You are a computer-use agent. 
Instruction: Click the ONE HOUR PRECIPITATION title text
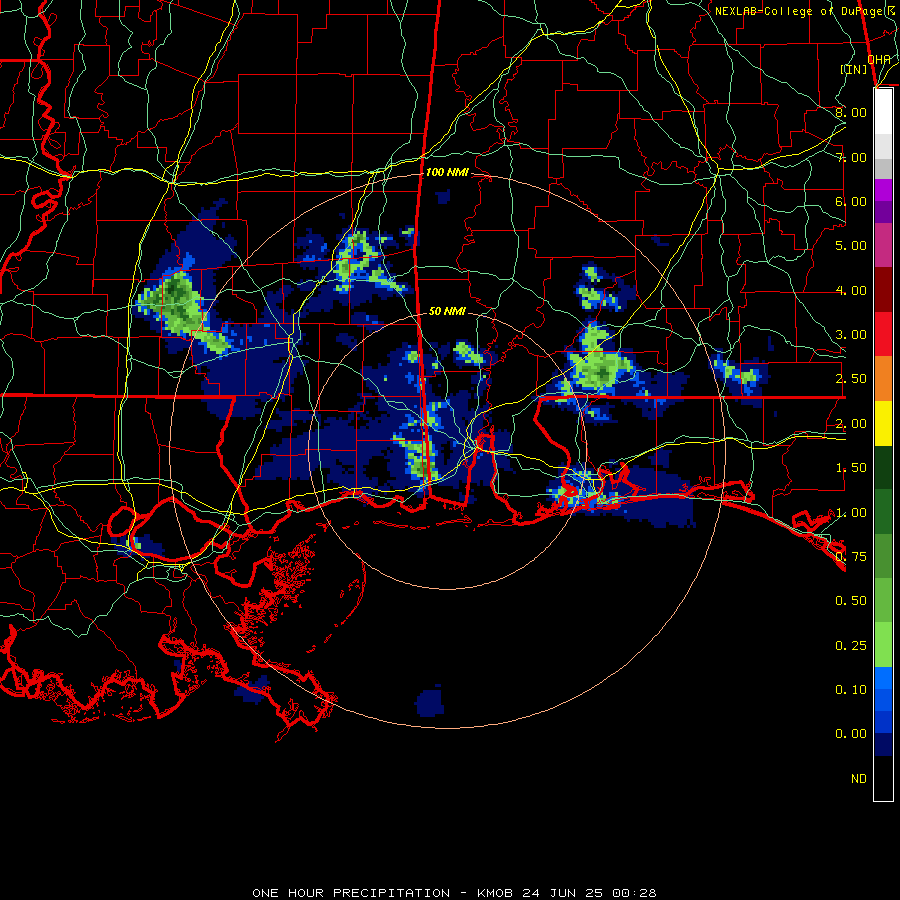[351, 893]
